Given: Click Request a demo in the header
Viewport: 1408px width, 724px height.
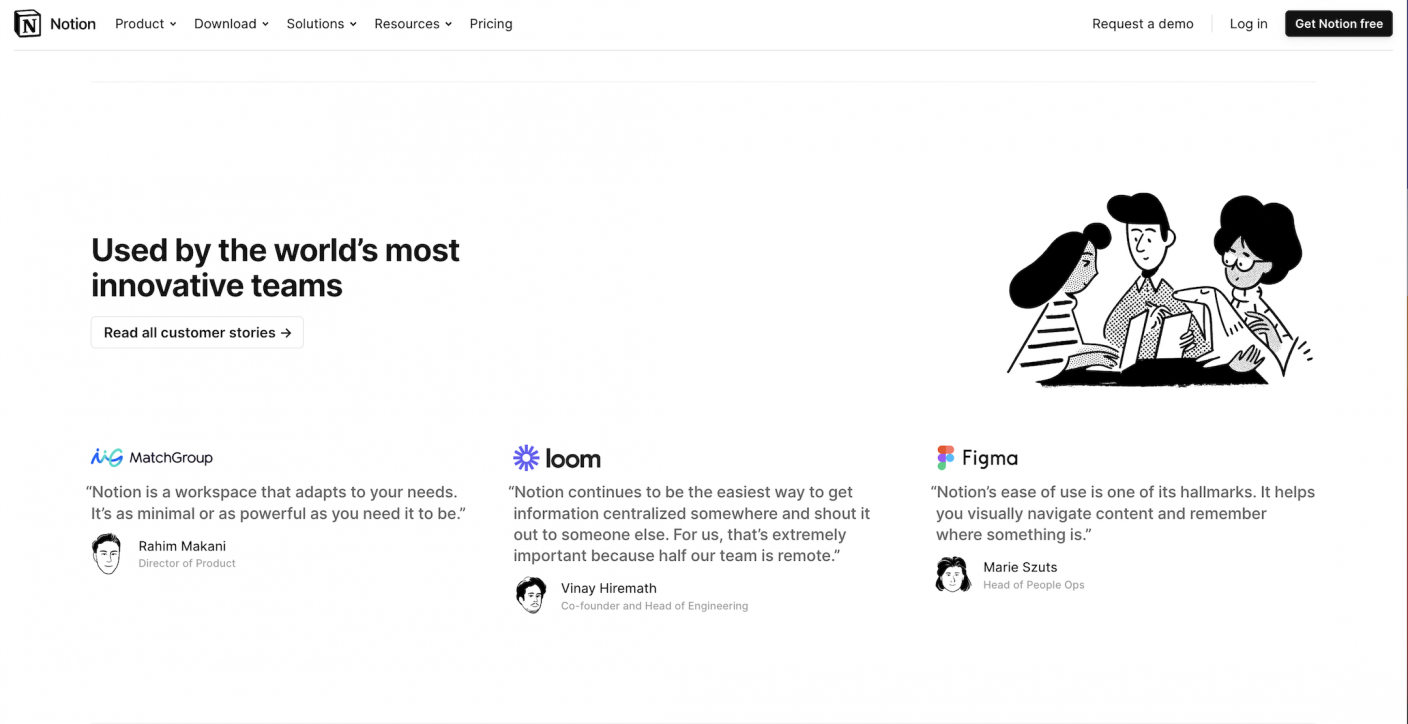Looking at the screenshot, I should click(x=1142, y=23).
